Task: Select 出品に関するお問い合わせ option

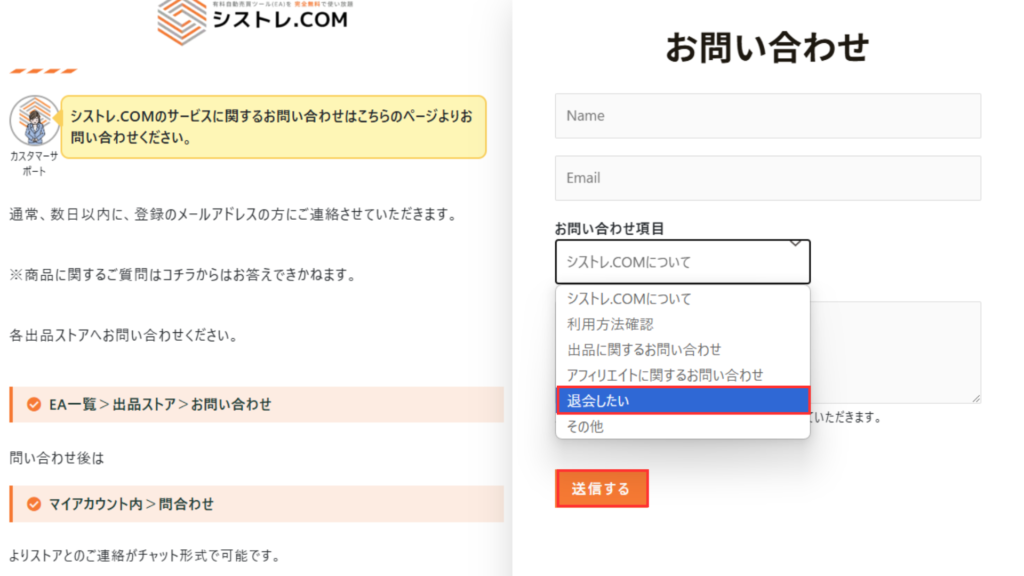Action: 682,349
